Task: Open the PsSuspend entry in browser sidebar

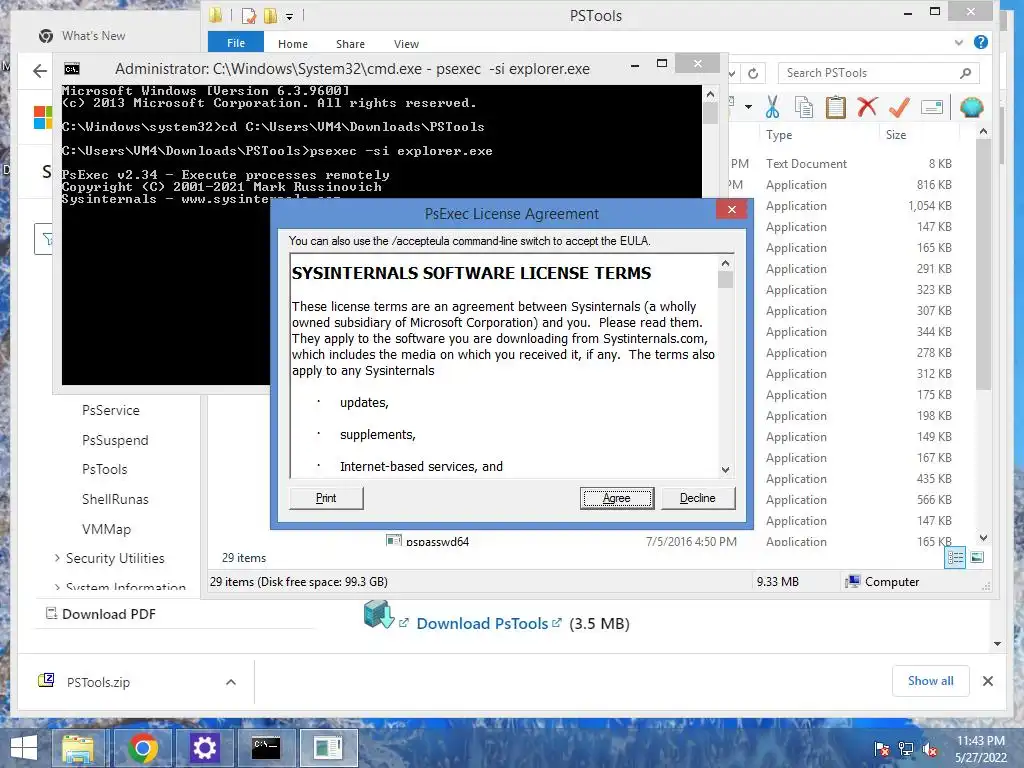Action: (x=115, y=440)
